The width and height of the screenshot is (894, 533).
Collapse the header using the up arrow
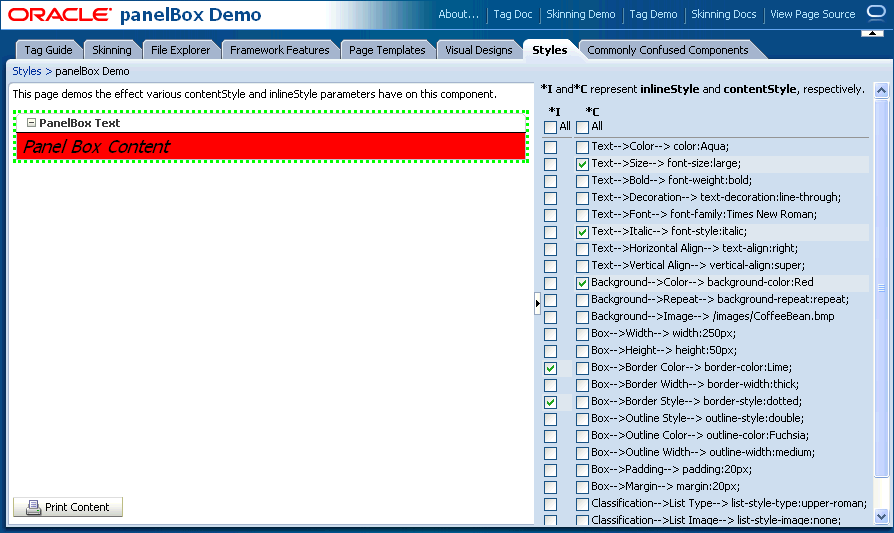[x=872, y=34]
